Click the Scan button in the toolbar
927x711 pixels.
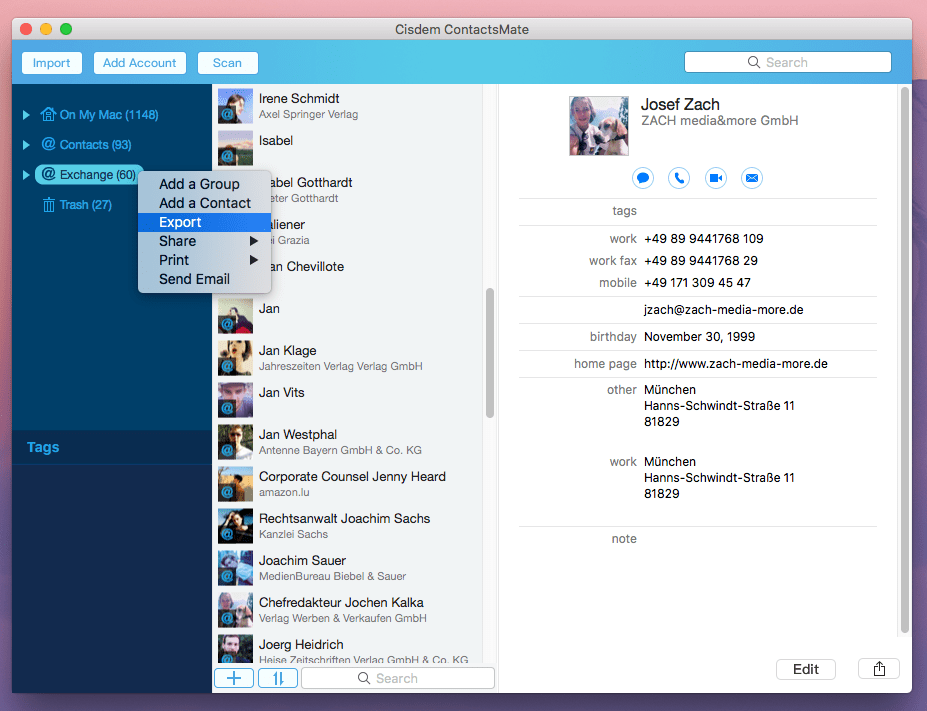(227, 62)
